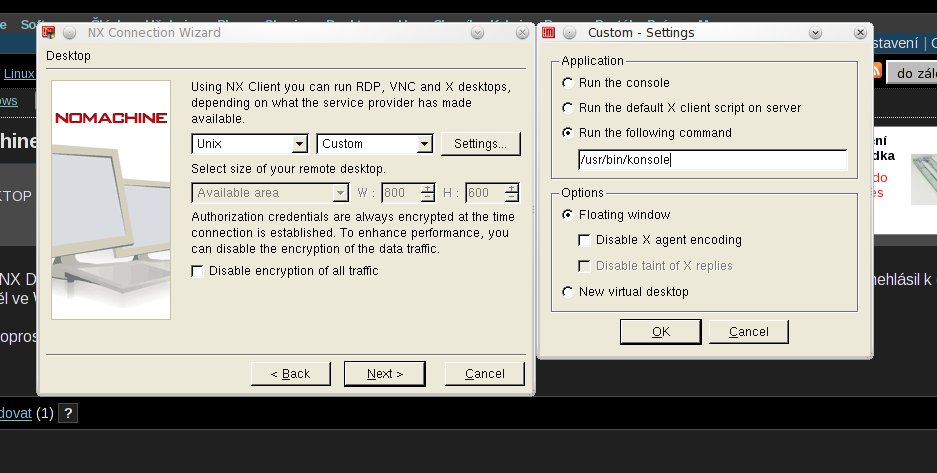Image resolution: width=937 pixels, height=473 pixels.
Task: Close the NX Connection Wizard window
Action: pos(522,32)
